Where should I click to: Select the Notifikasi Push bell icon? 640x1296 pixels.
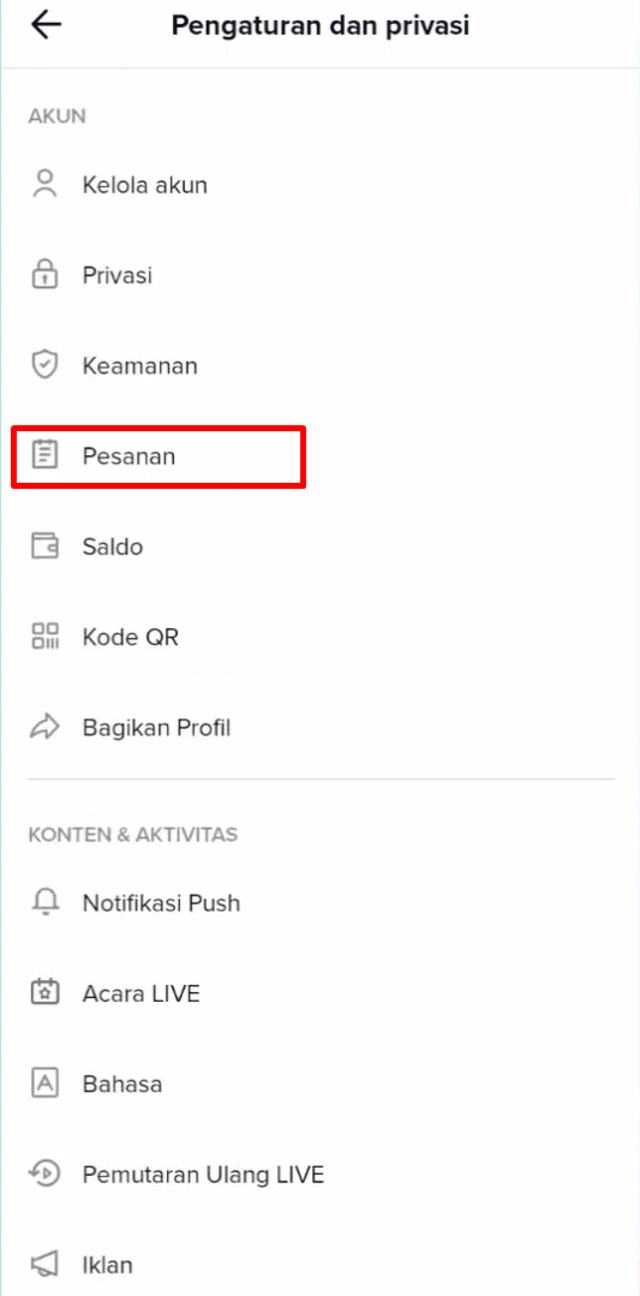click(44, 902)
